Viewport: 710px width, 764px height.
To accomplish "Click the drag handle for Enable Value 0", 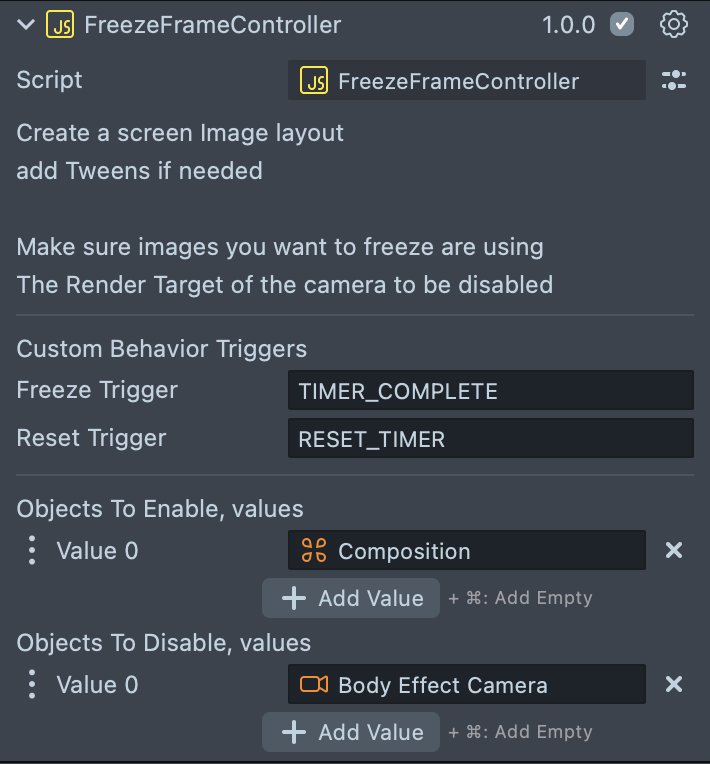I will 32,550.
